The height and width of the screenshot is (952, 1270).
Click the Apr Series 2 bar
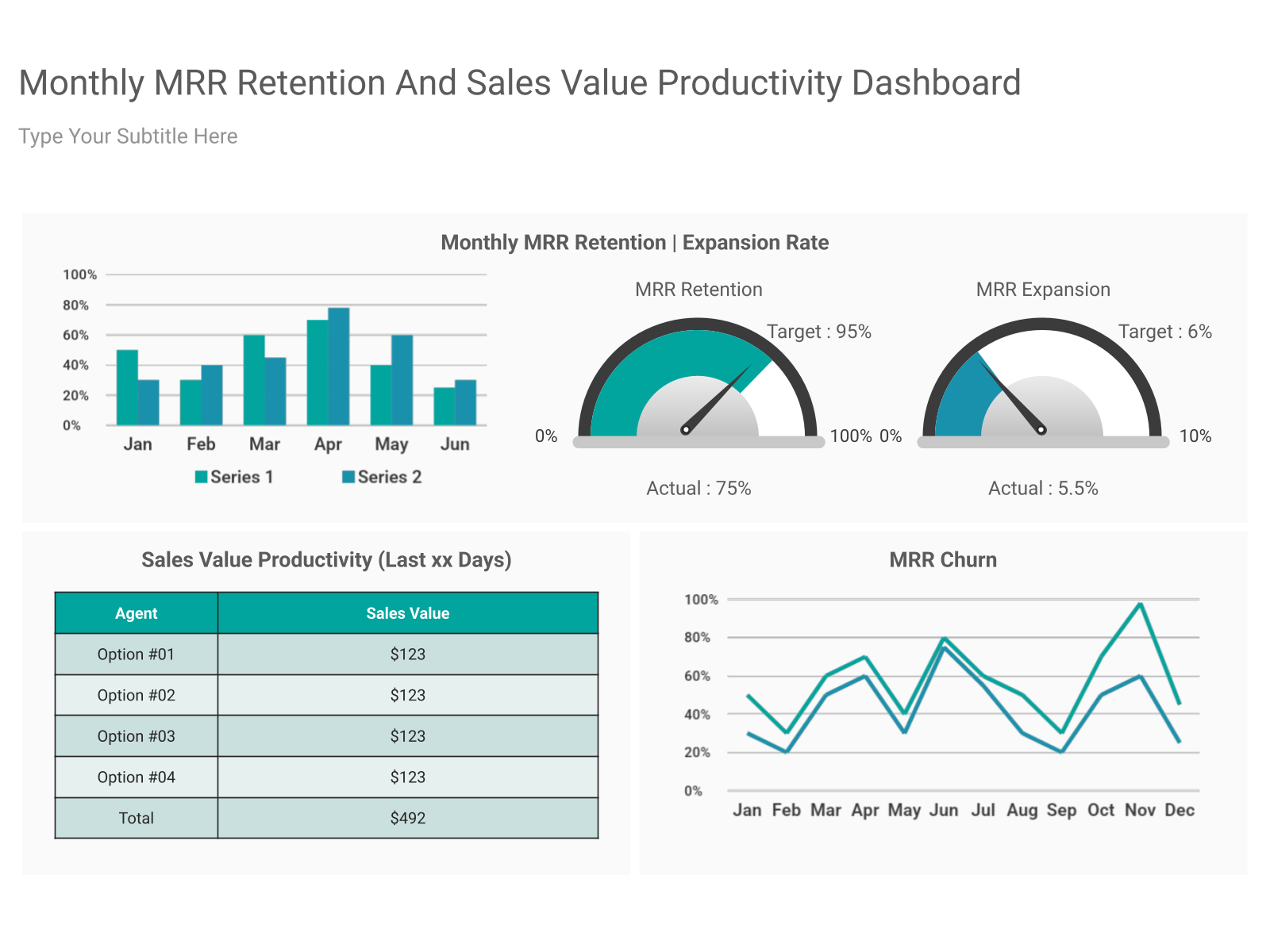point(339,367)
